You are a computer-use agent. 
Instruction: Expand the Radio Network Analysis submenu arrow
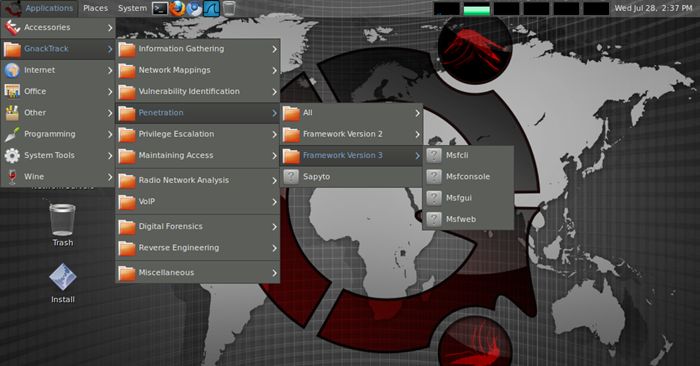[x=275, y=180]
